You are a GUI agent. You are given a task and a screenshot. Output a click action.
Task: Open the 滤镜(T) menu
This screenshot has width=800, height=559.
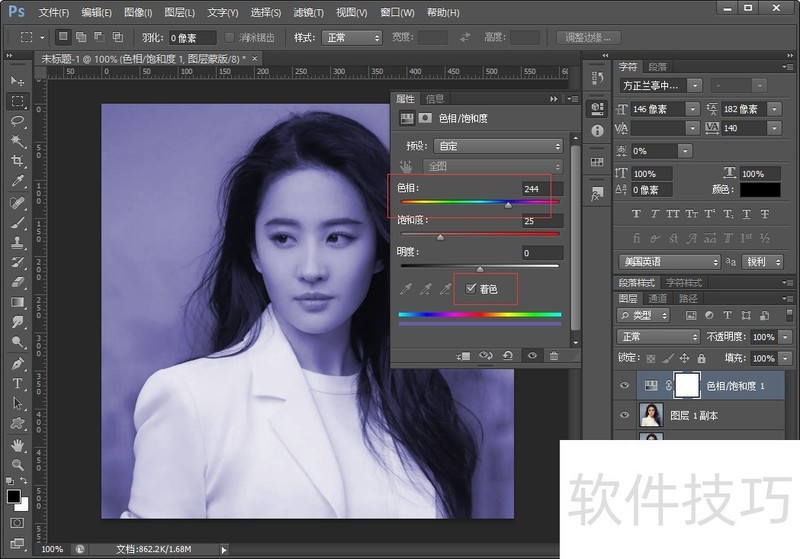point(308,12)
